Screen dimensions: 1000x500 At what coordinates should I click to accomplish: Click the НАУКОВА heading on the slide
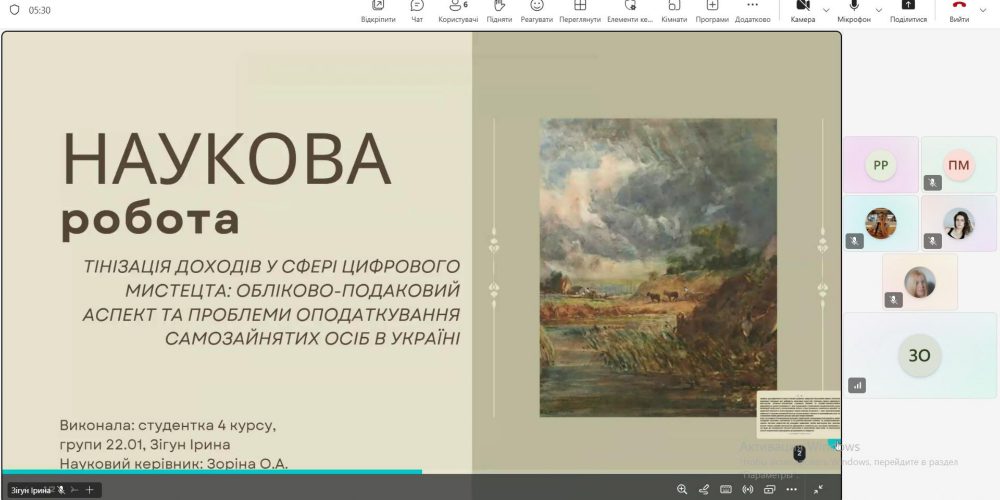pos(226,159)
